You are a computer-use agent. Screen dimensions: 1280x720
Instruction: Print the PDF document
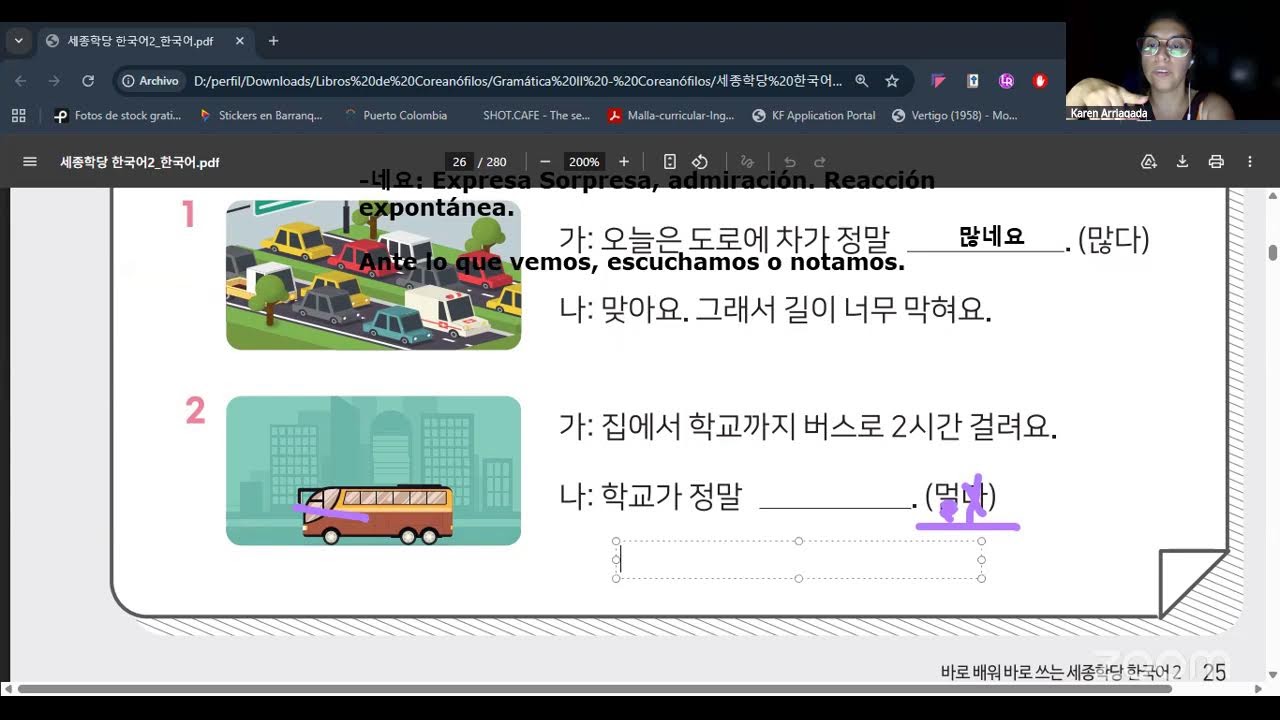tap(1216, 162)
